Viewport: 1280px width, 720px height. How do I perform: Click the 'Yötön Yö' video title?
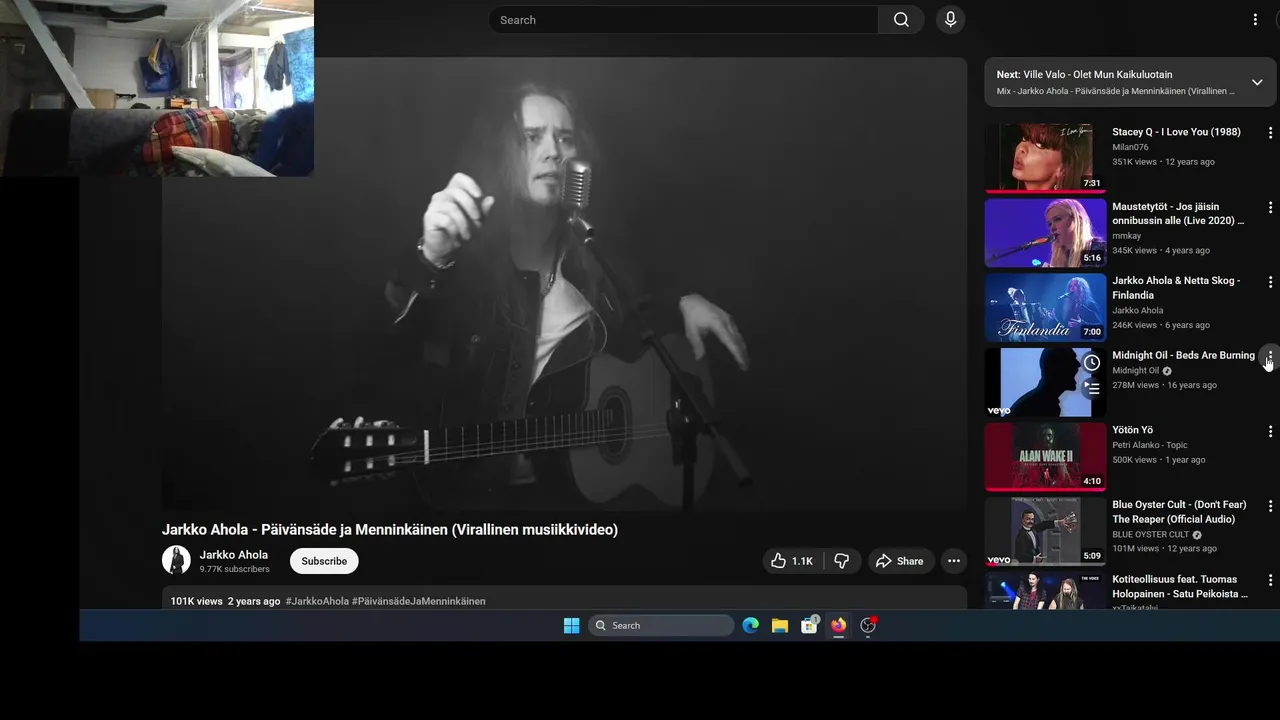pyautogui.click(x=1133, y=430)
